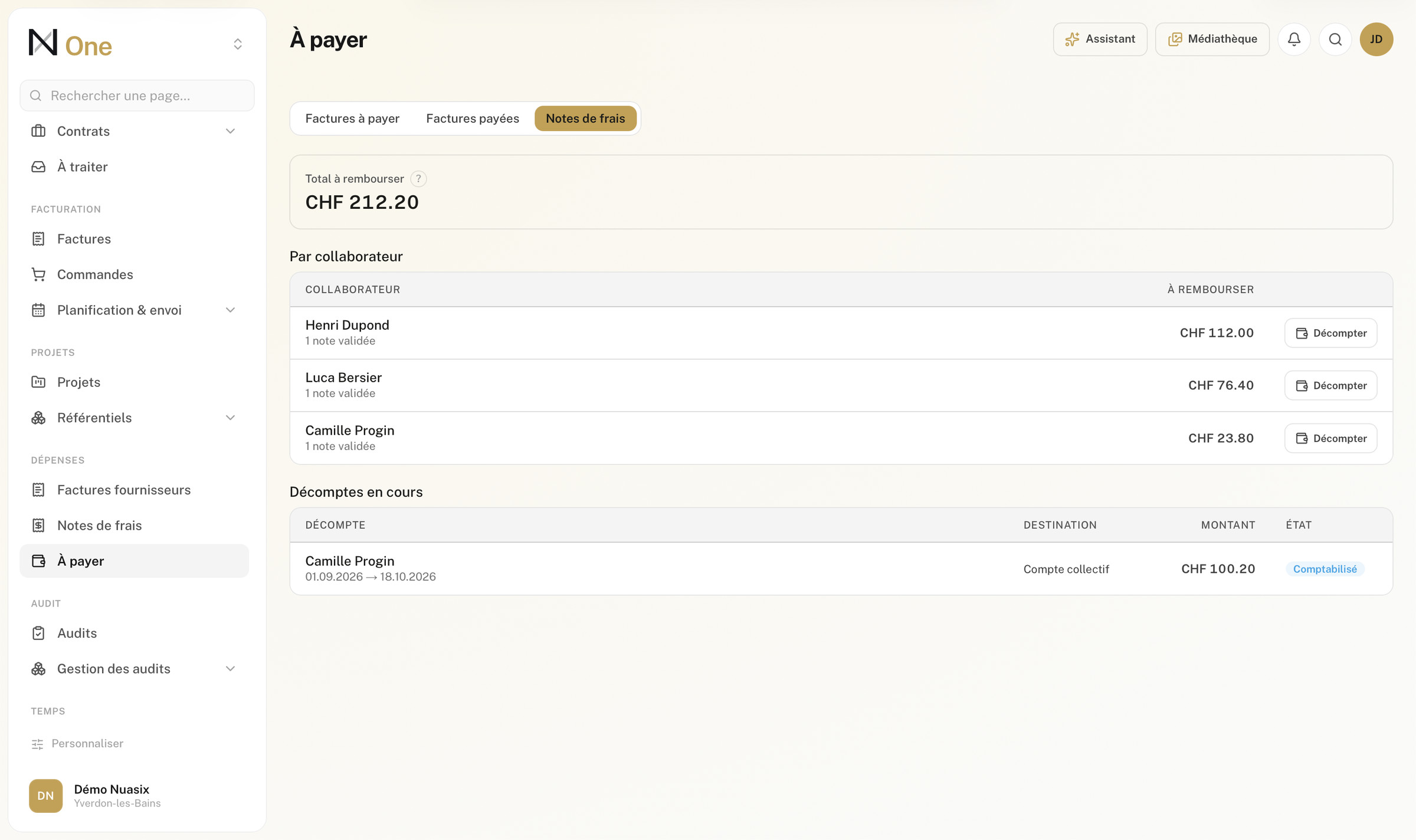Click Henri Dupond collaborator name
Screen dimensions: 1416x840
(x=347, y=325)
